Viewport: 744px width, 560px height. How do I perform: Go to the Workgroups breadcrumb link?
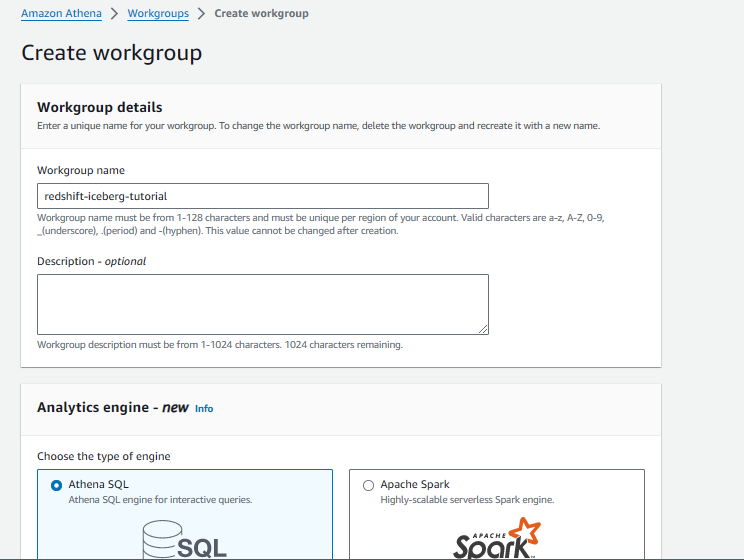coord(158,13)
